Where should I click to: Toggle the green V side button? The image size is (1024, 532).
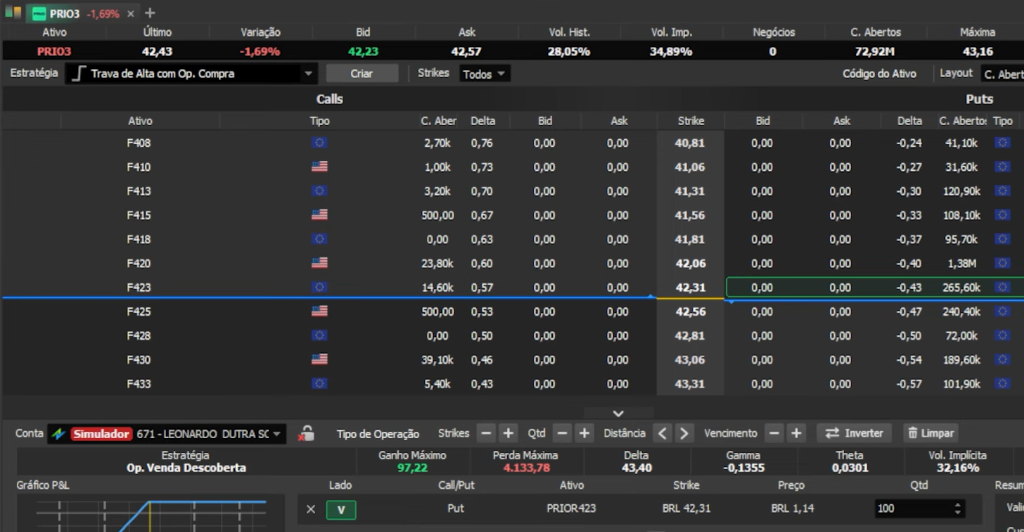[341, 509]
